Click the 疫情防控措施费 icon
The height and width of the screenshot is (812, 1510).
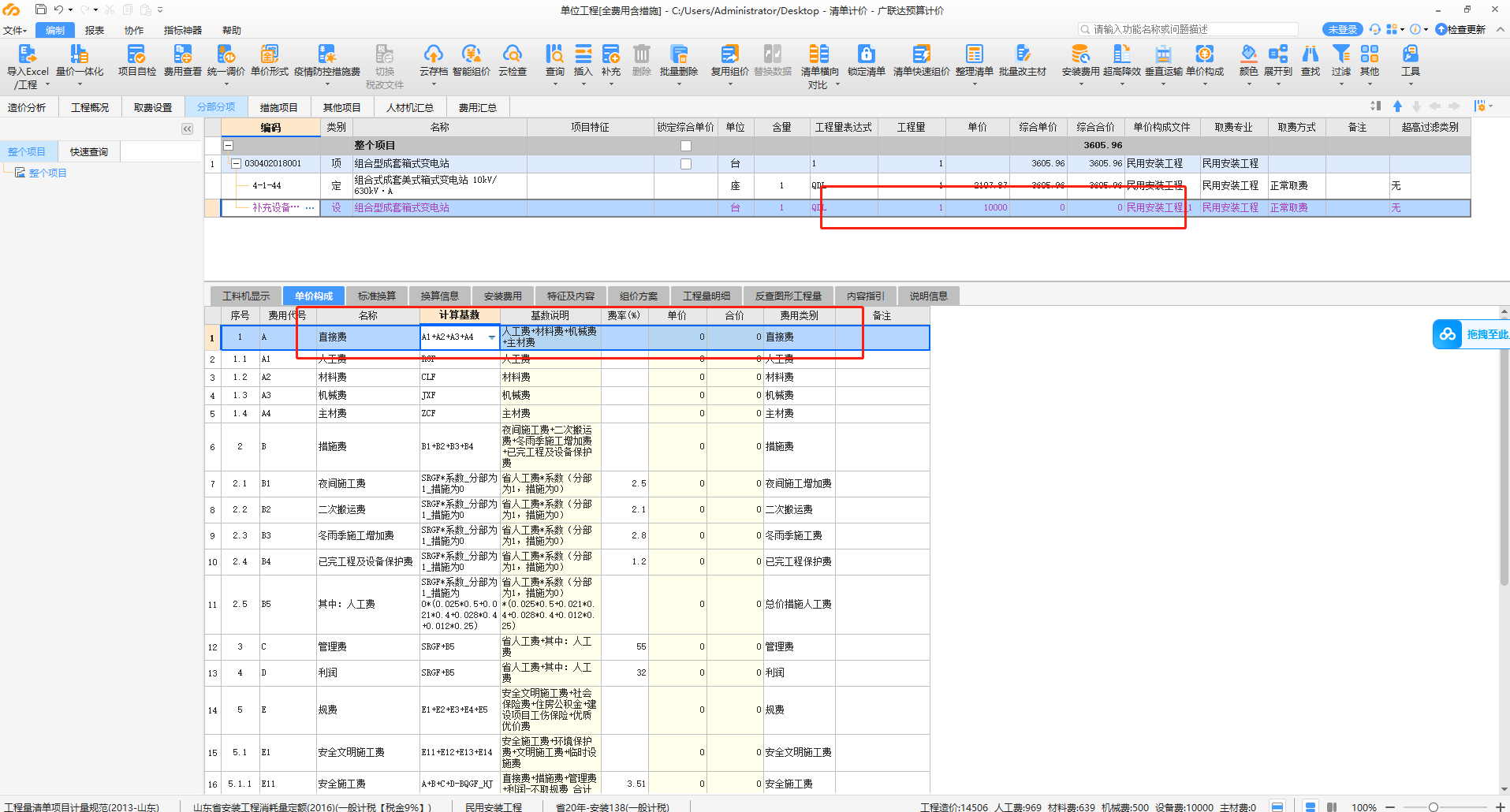[x=326, y=54]
